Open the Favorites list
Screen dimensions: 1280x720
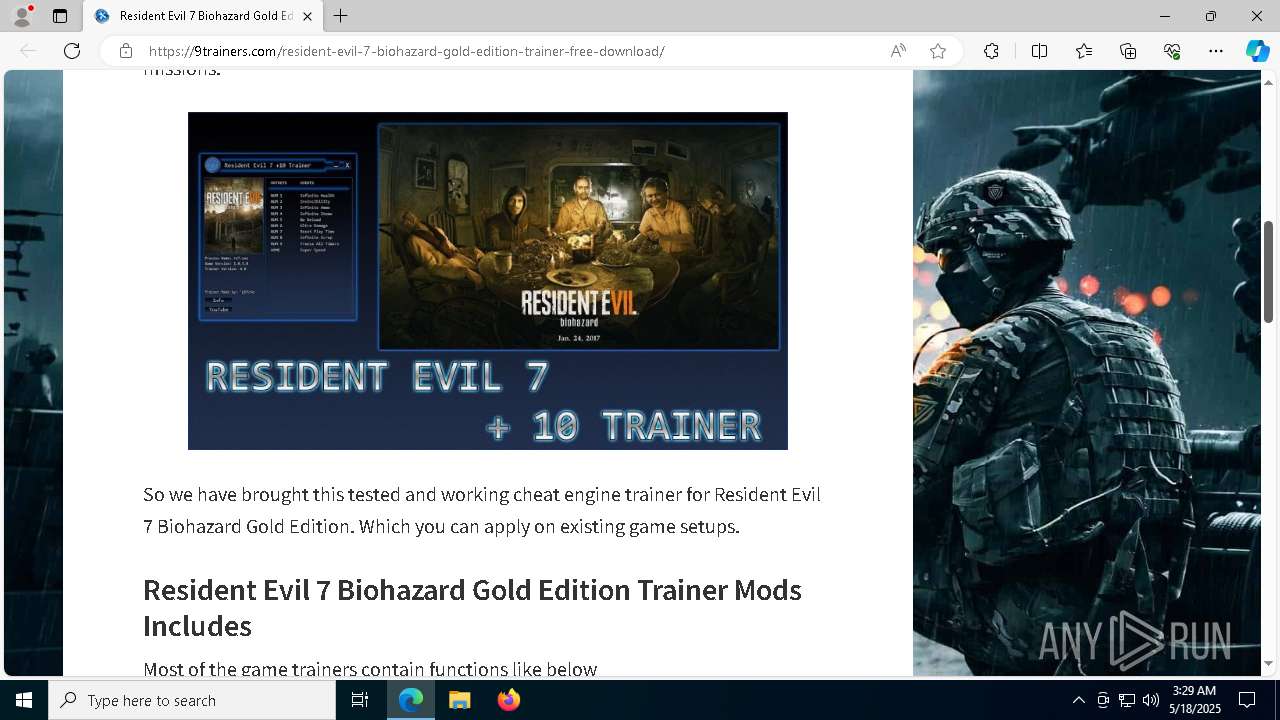point(1084,51)
